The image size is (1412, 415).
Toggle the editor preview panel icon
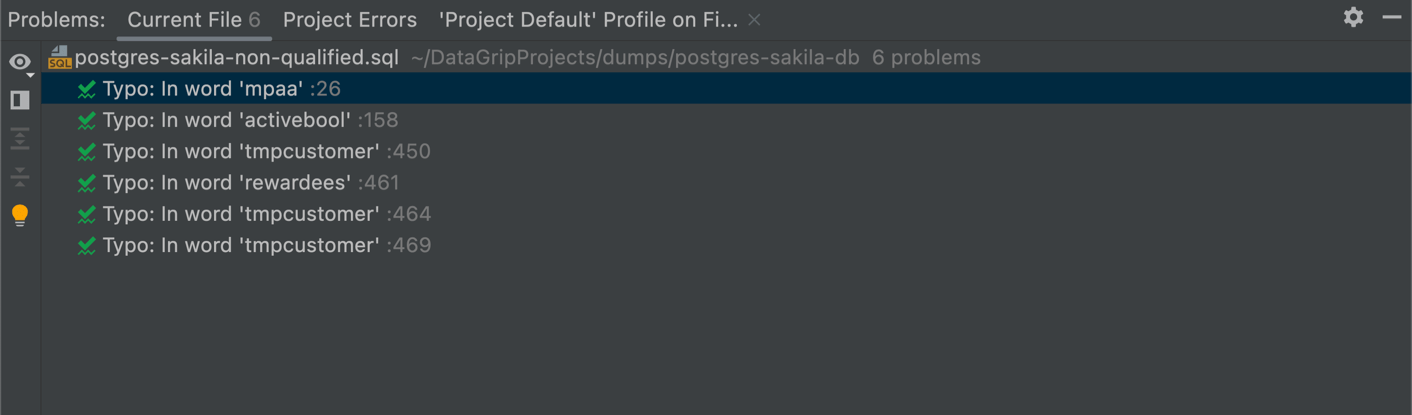pyautogui.click(x=19, y=100)
